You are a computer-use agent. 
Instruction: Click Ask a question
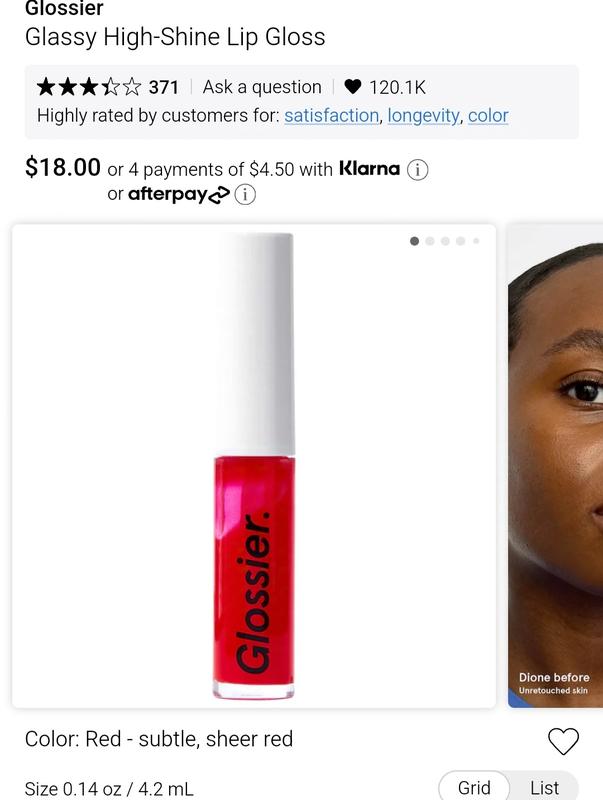pyautogui.click(x=262, y=87)
